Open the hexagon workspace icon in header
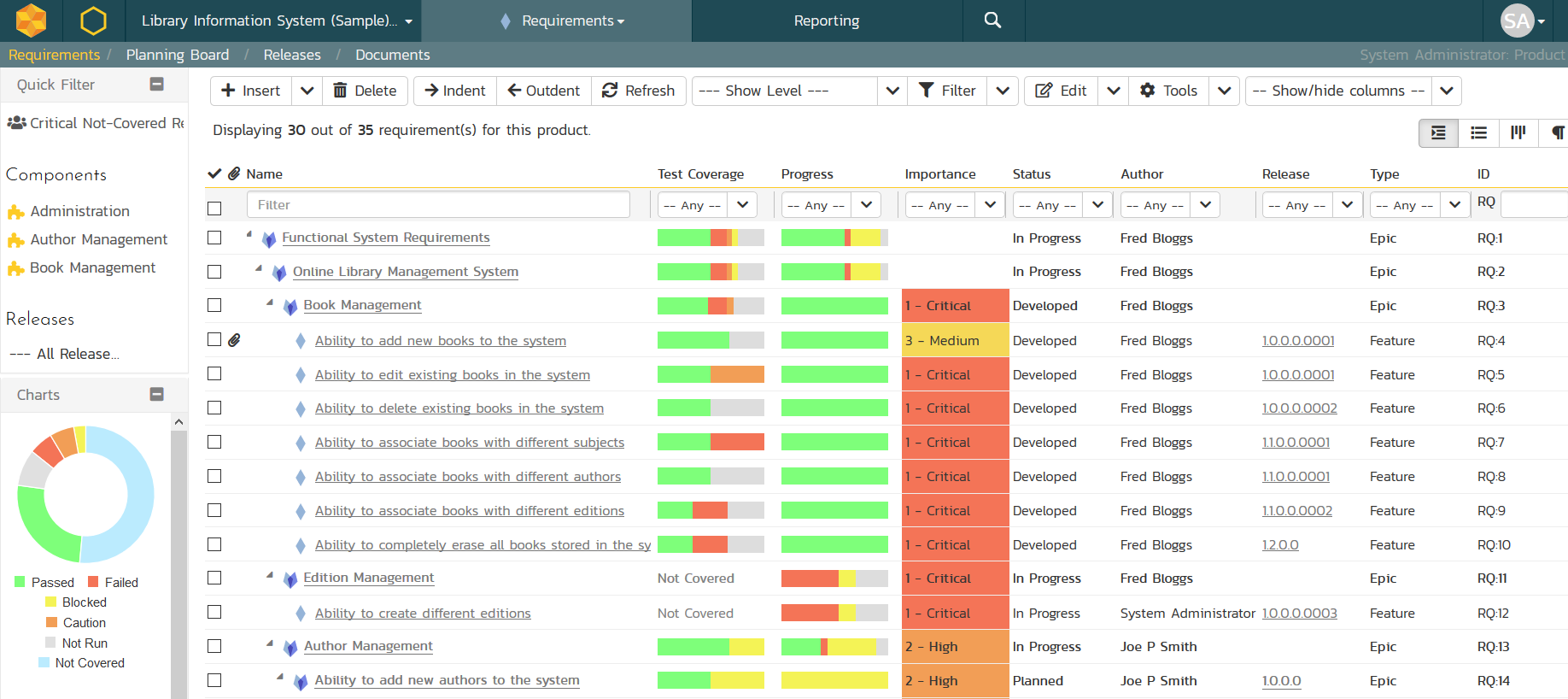Viewport: 1568px width, 699px height. [x=93, y=21]
